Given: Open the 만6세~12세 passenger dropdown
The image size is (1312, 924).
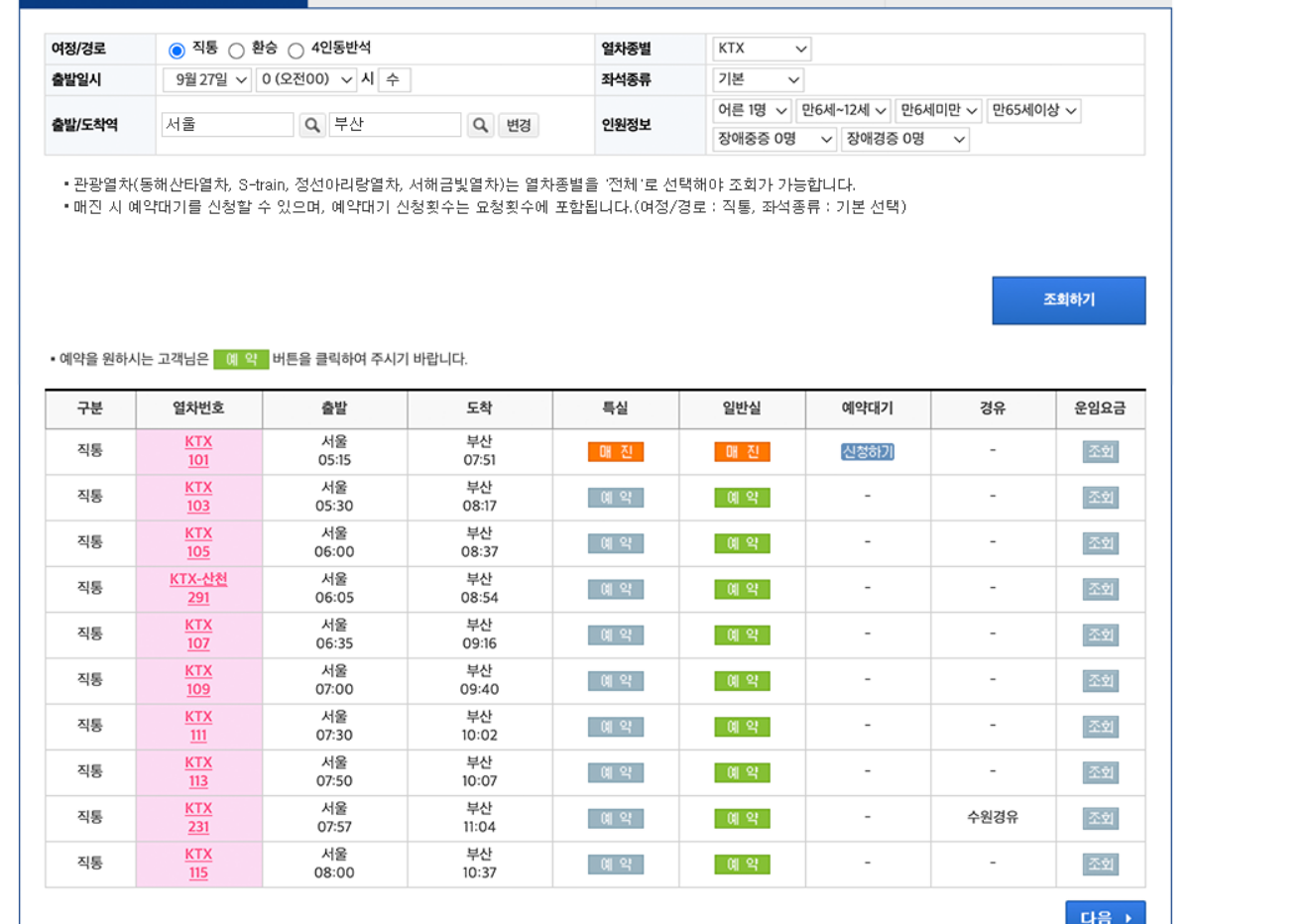Looking at the screenshot, I should [842, 110].
